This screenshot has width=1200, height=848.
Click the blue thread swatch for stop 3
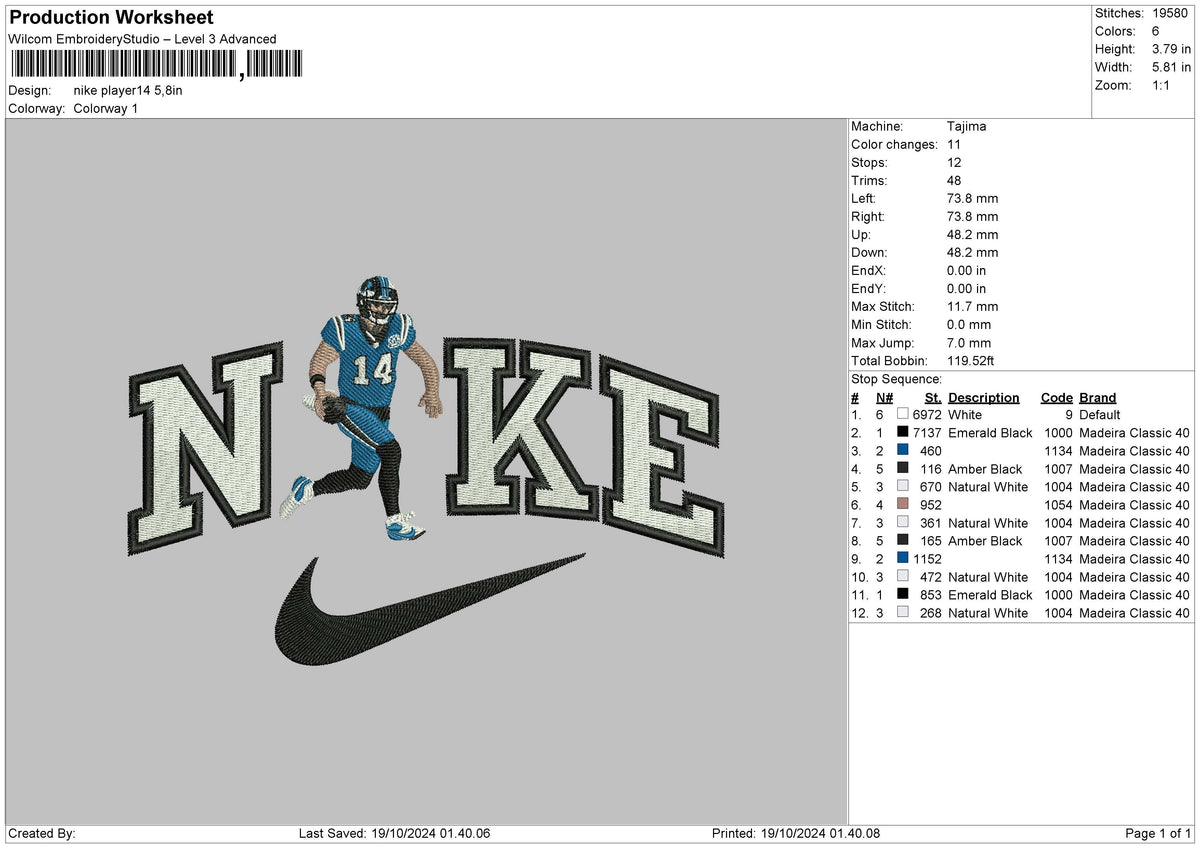901,451
